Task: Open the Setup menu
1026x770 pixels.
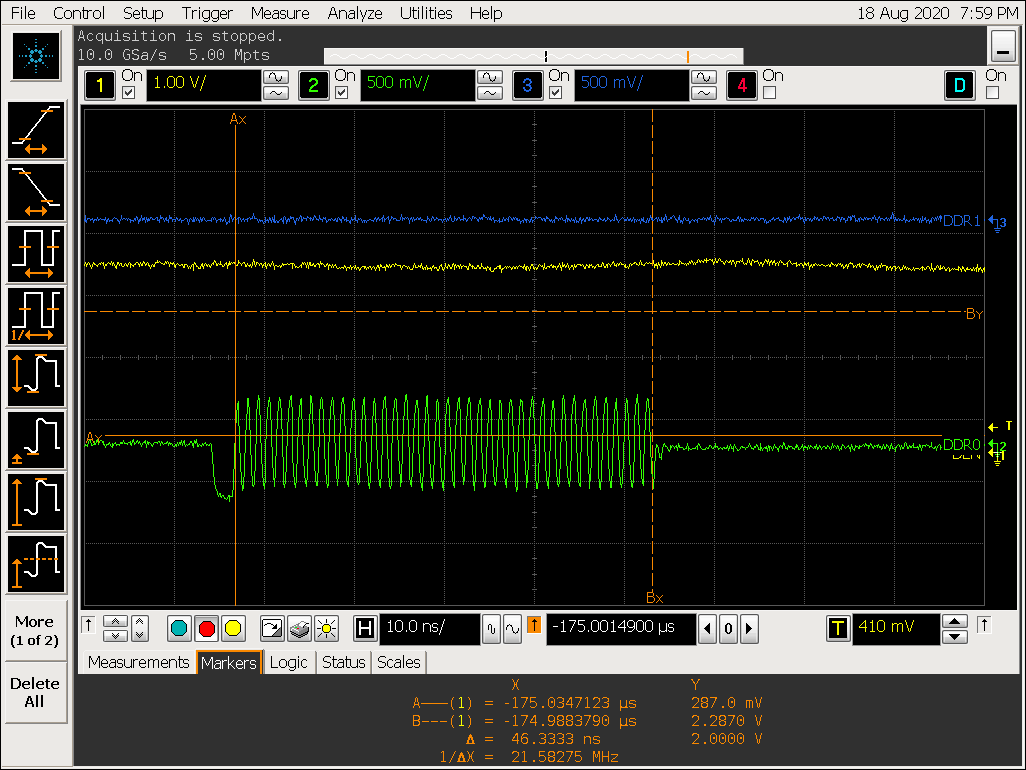Action: (143, 13)
